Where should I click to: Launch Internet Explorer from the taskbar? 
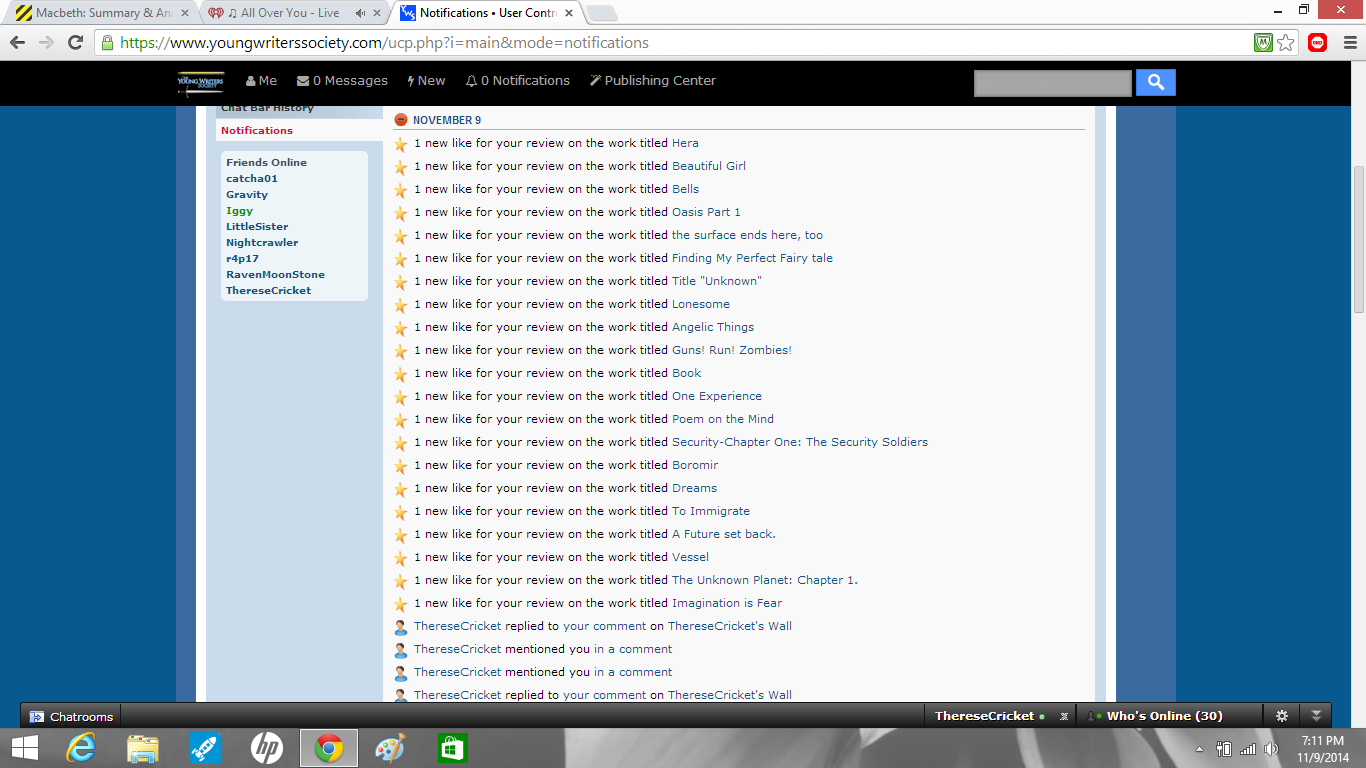click(81, 748)
